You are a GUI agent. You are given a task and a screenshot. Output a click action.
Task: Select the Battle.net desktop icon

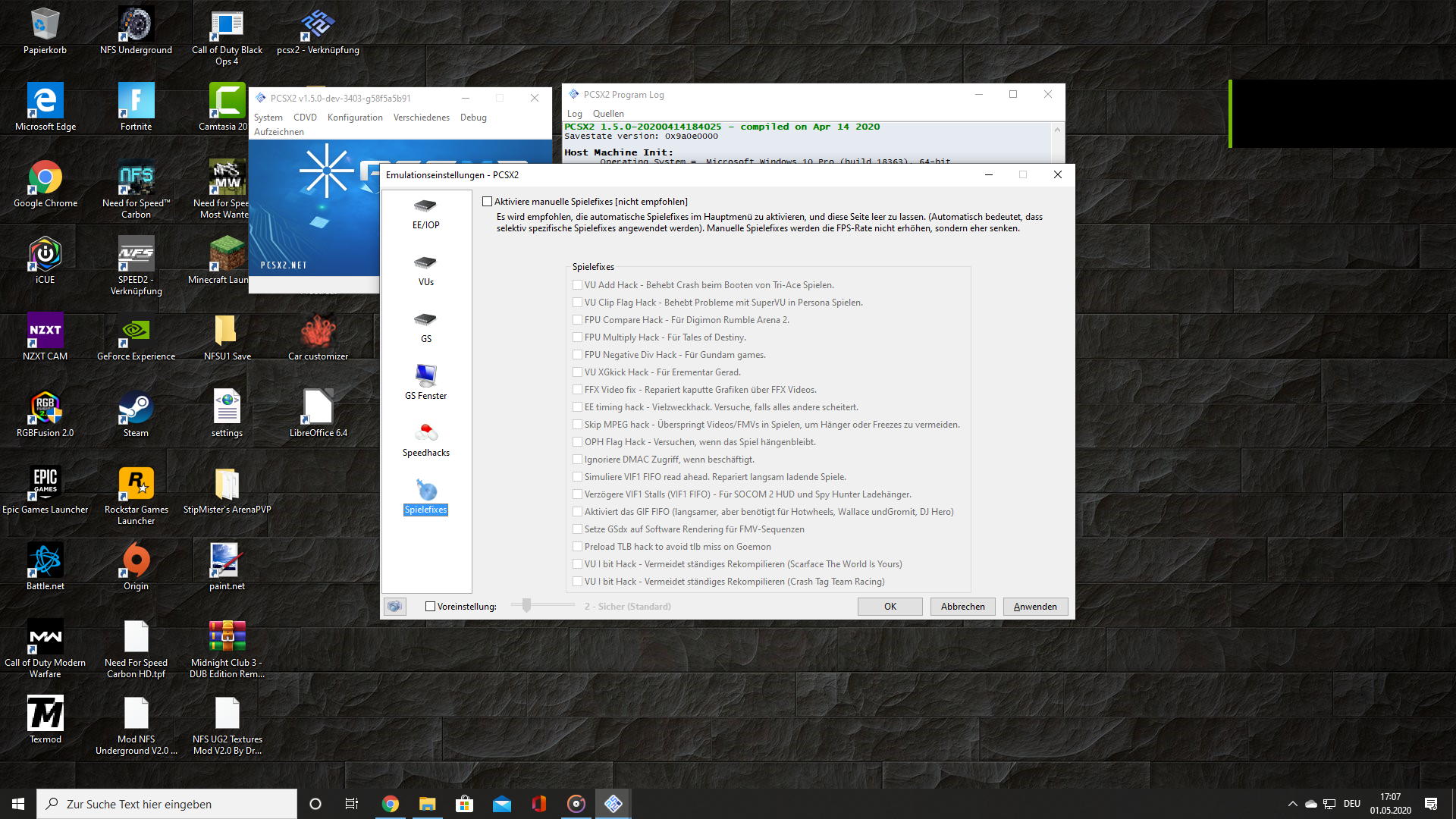coord(45,567)
